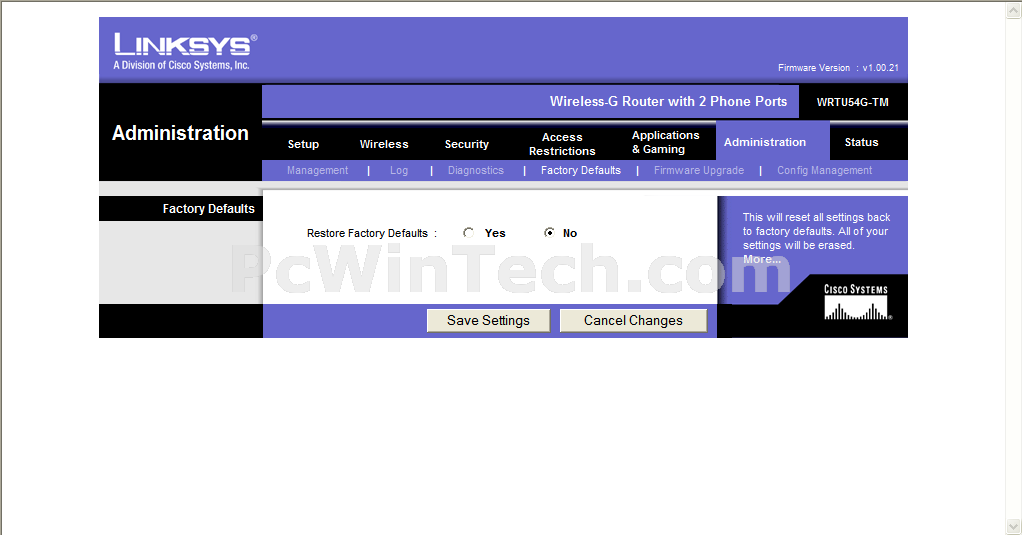Click the Linksys logo

[x=185, y=51]
